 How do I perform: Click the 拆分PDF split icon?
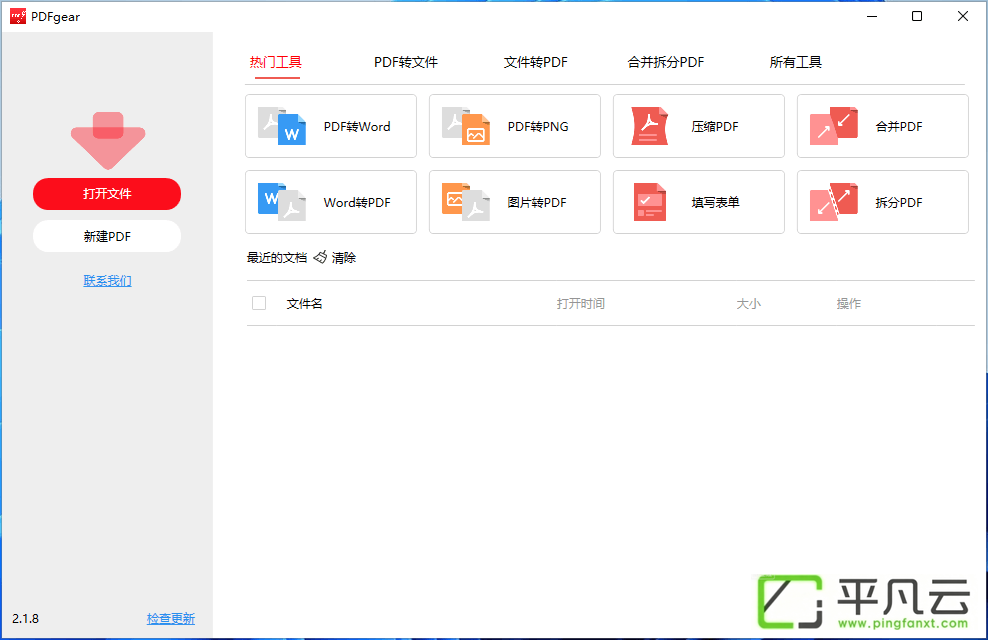click(834, 202)
